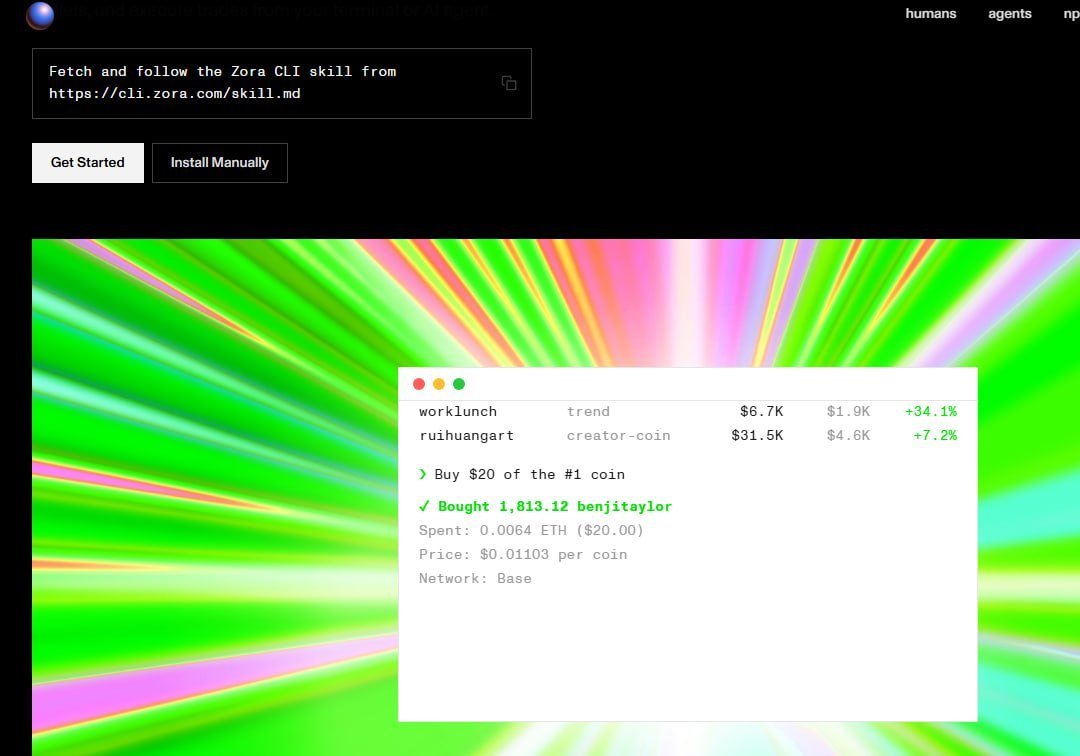This screenshot has height=756, width=1080.
Task: Open the agents nav link
Action: coord(1010,14)
